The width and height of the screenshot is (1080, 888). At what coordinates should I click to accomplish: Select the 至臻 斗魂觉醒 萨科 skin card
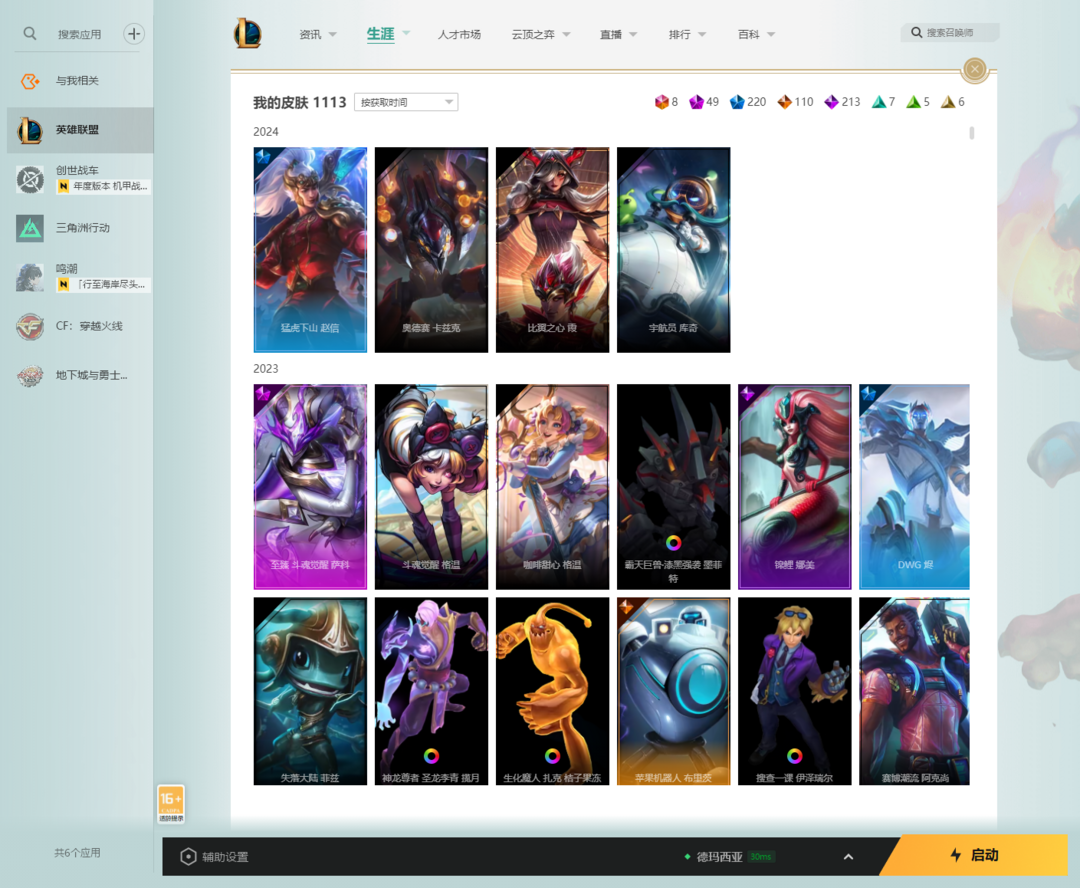[310, 486]
